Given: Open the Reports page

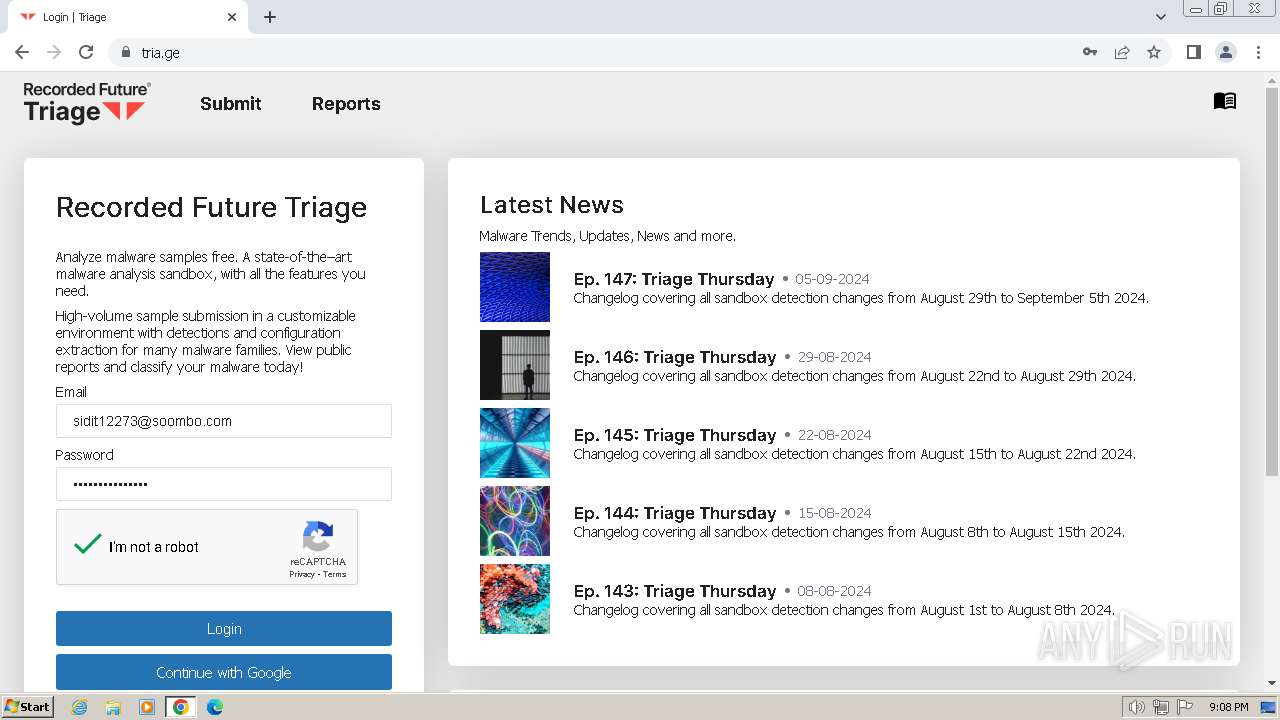Looking at the screenshot, I should (x=346, y=104).
